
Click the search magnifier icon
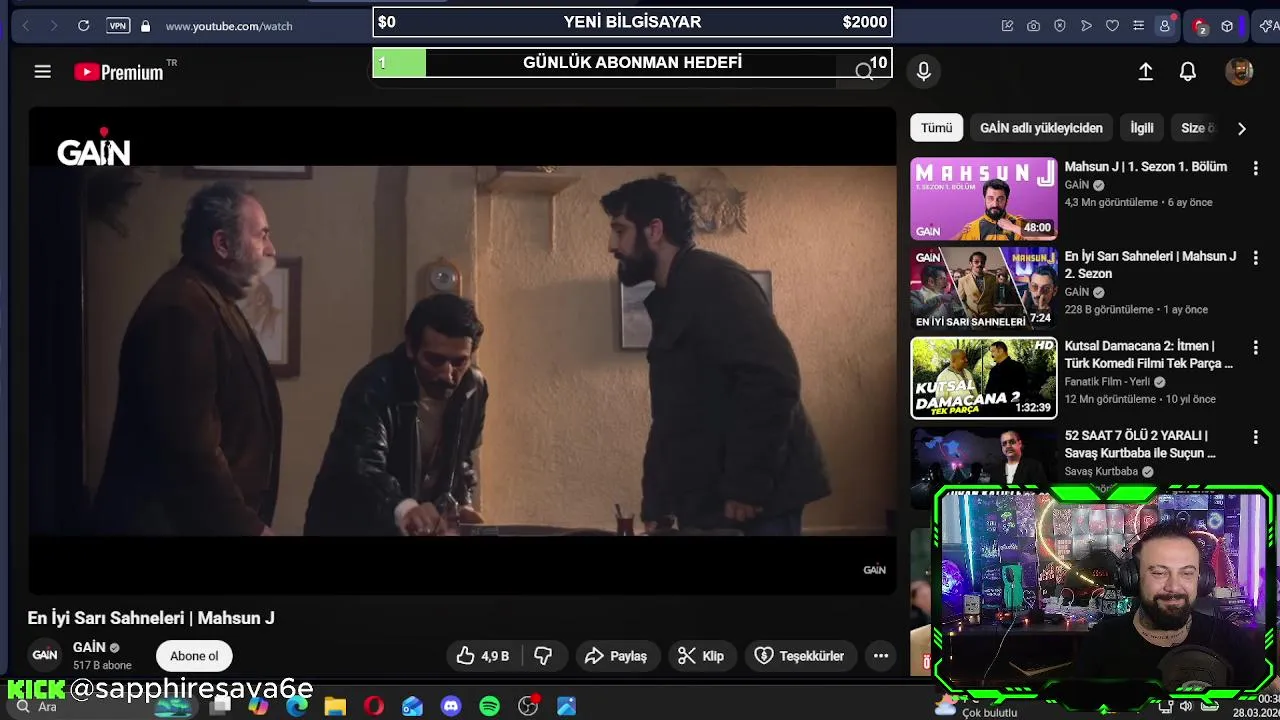(x=864, y=71)
